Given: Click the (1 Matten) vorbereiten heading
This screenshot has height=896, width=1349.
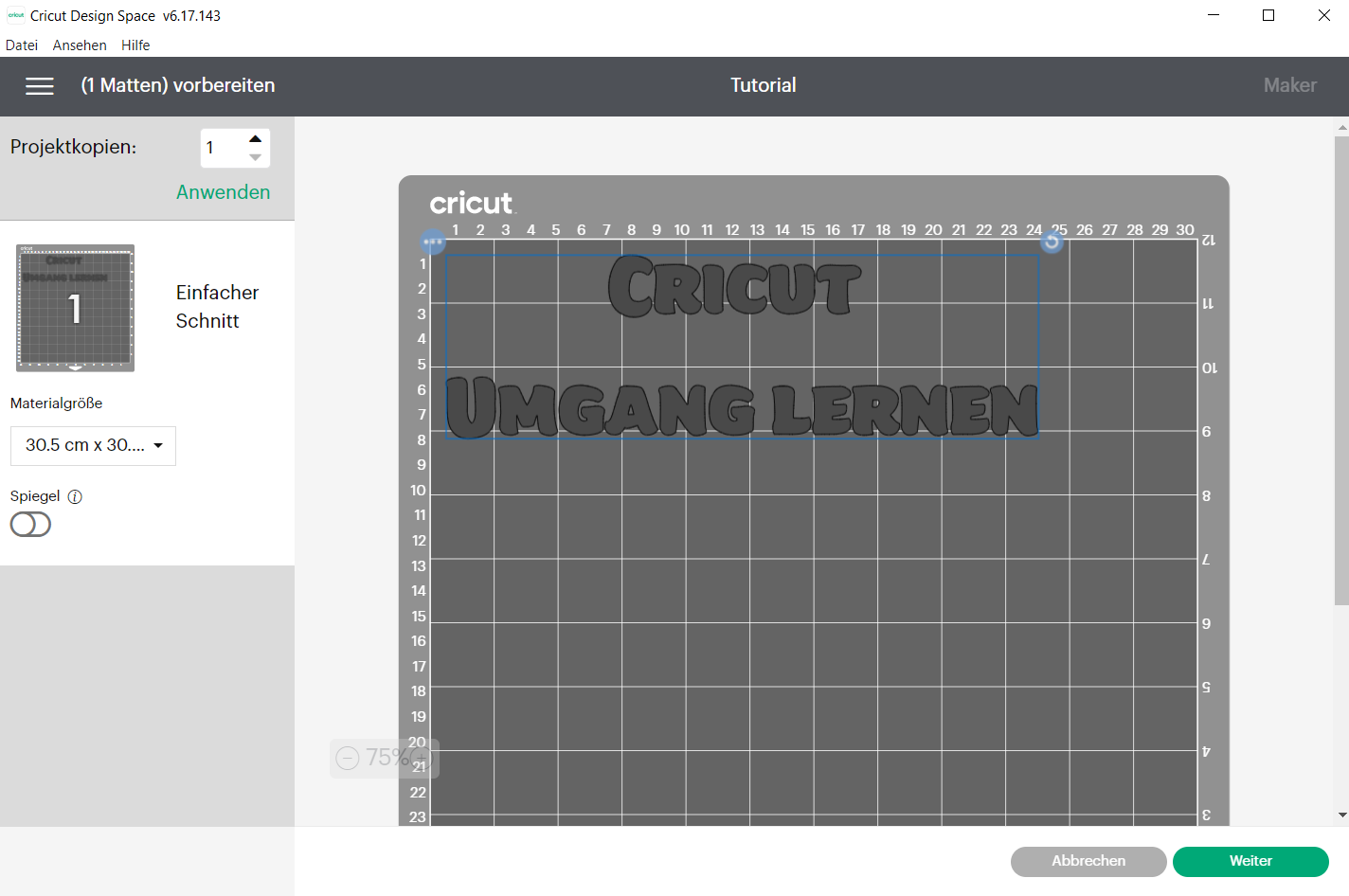Looking at the screenshot, I should tap(178, 85).
